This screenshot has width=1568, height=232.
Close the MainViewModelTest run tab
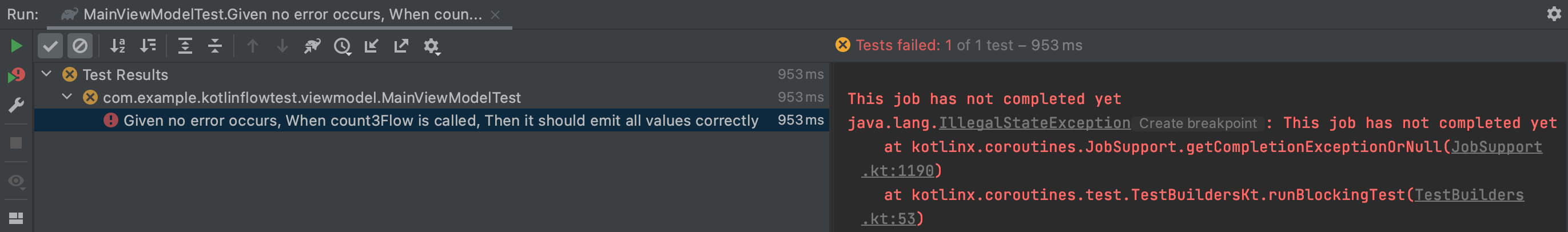[495, 15]
